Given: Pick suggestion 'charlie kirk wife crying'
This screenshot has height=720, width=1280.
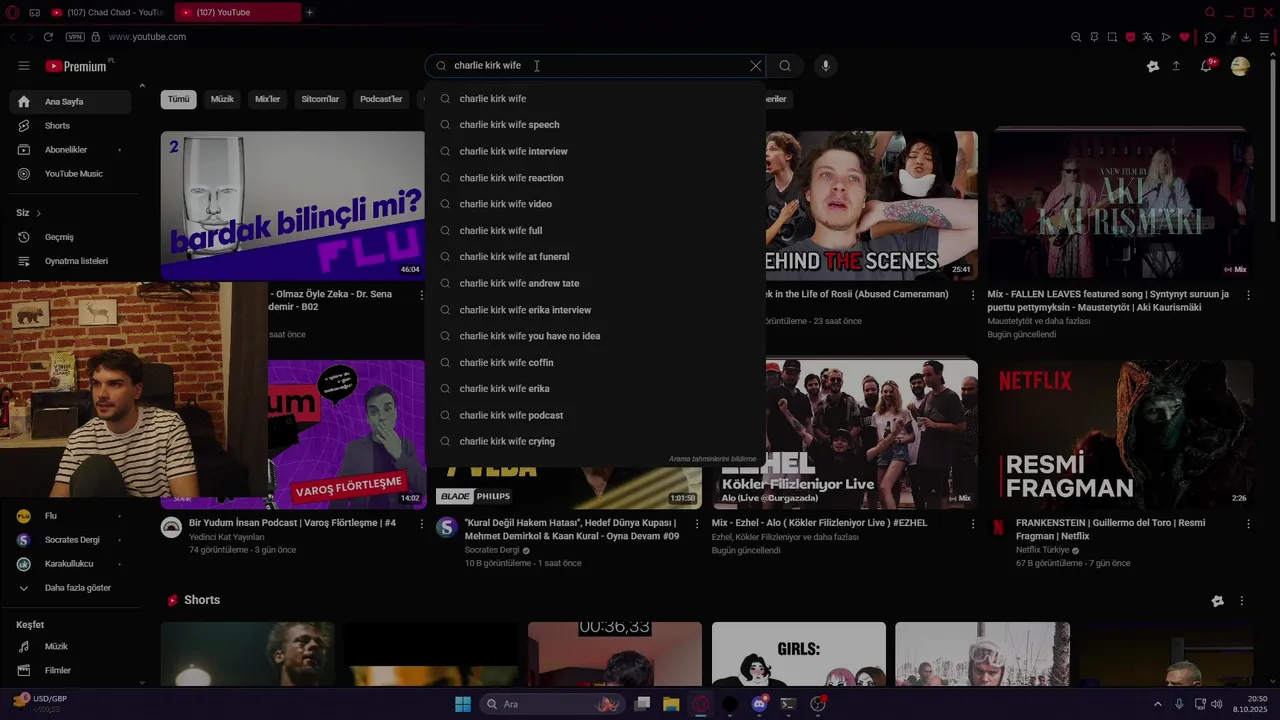Looking at the screenshot, I should (595, 441).
